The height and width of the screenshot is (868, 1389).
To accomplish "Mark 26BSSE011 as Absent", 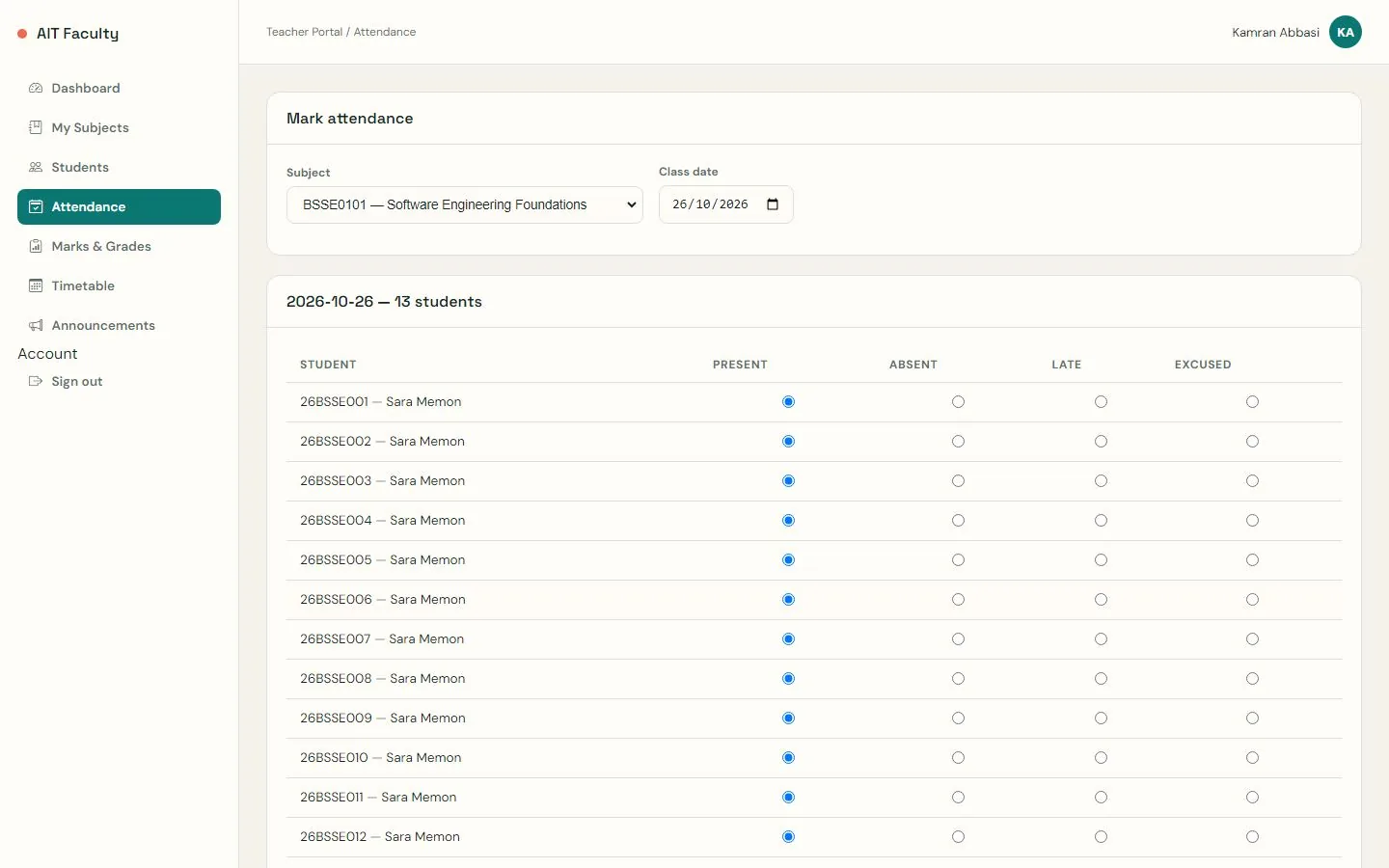I will click(x=958, y=798).
